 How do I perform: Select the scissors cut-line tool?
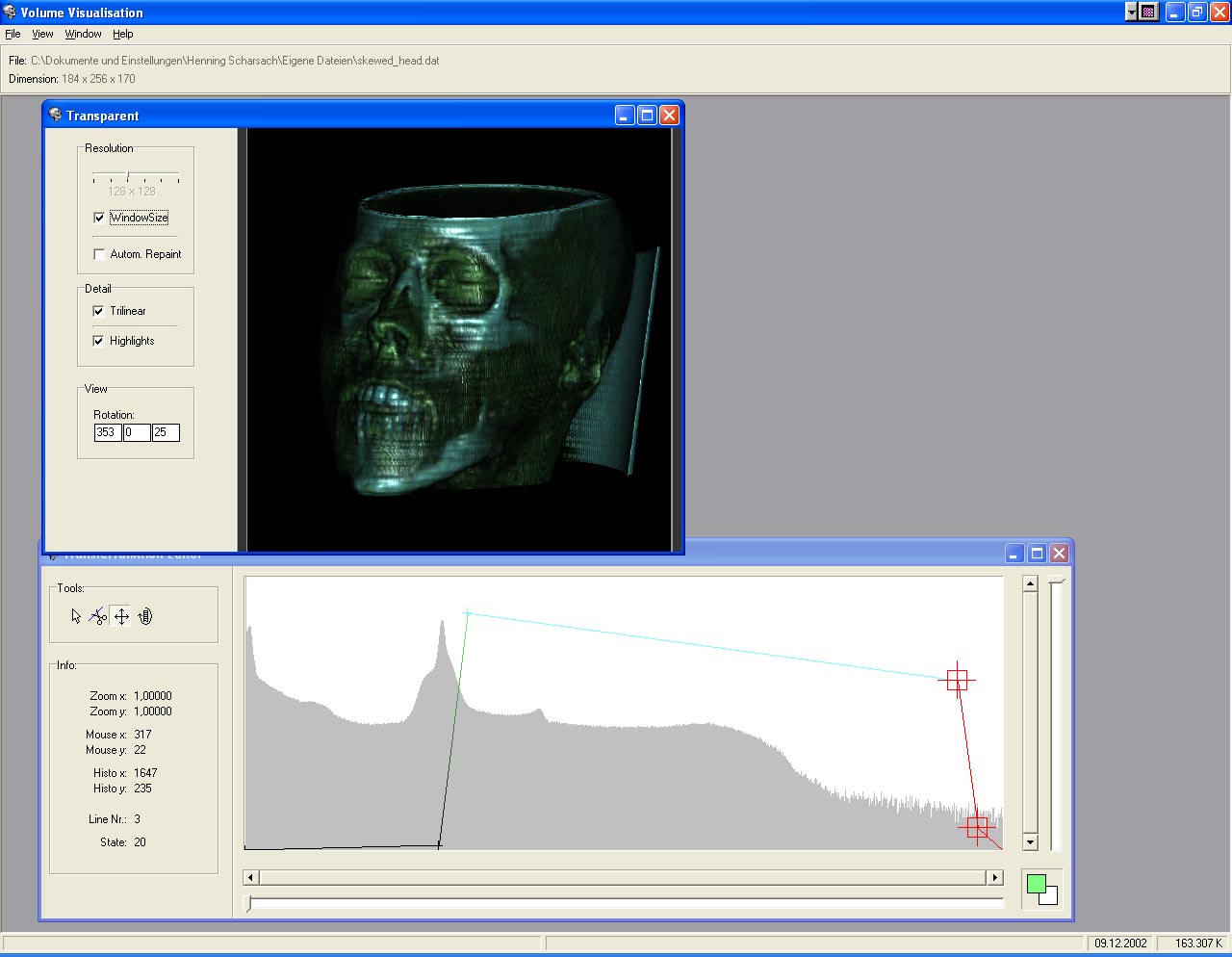pyautogui.click(x=98, y=616)
